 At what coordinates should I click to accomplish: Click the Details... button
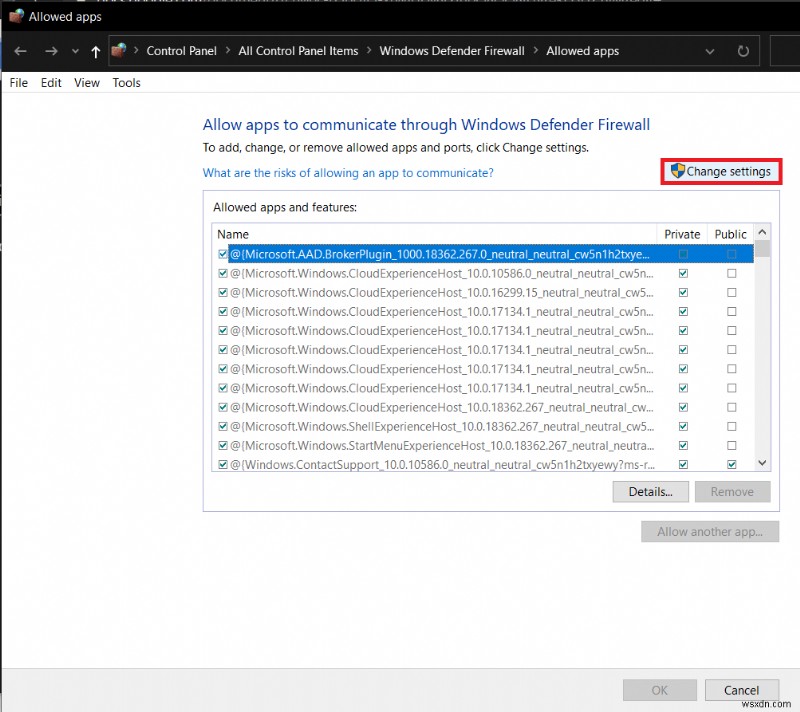[x=651, y=492]
